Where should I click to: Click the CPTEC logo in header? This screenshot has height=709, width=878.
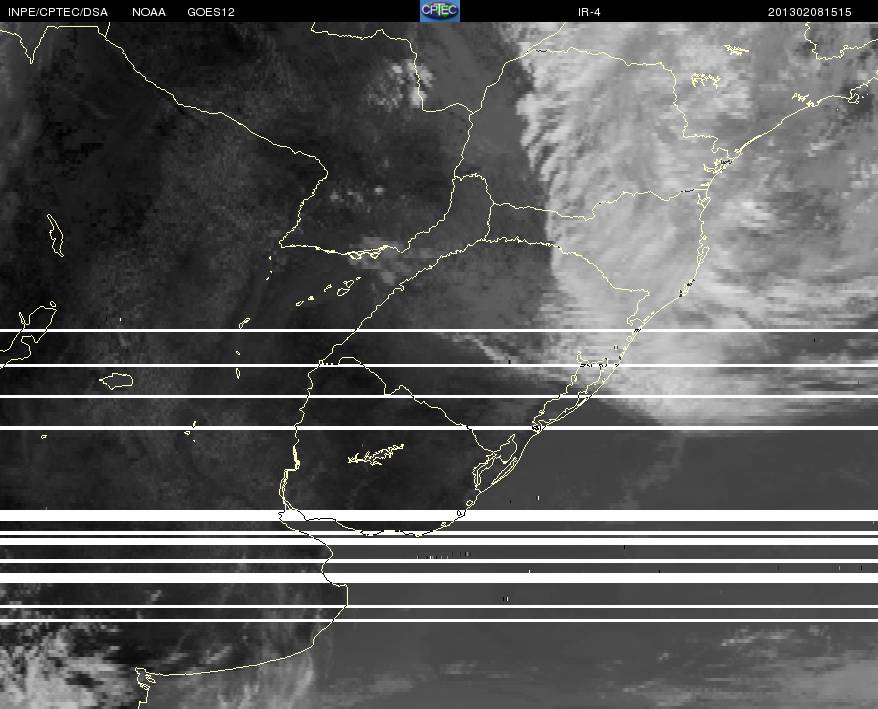(440, 11)
